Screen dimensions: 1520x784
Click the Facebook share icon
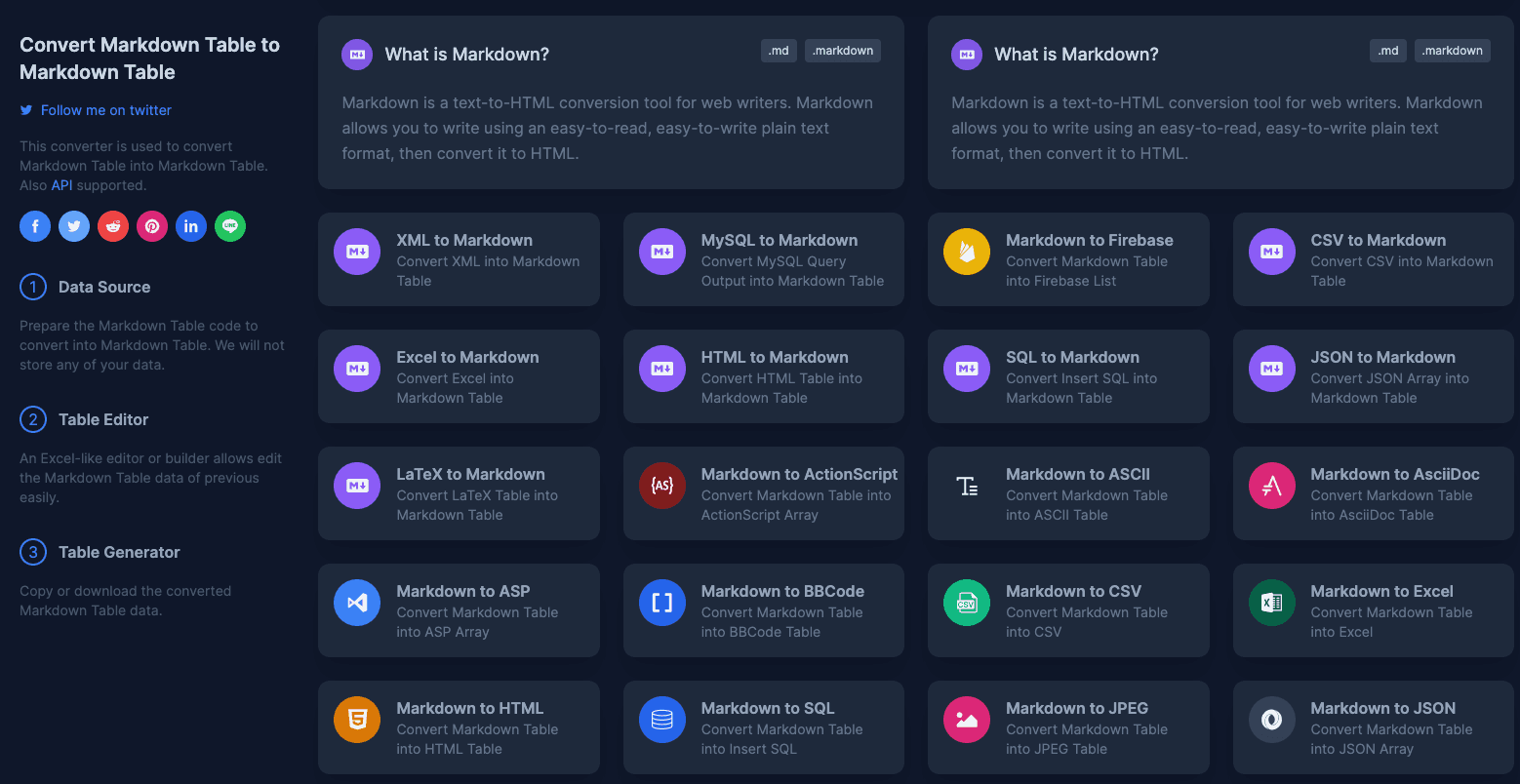(35, 226)
